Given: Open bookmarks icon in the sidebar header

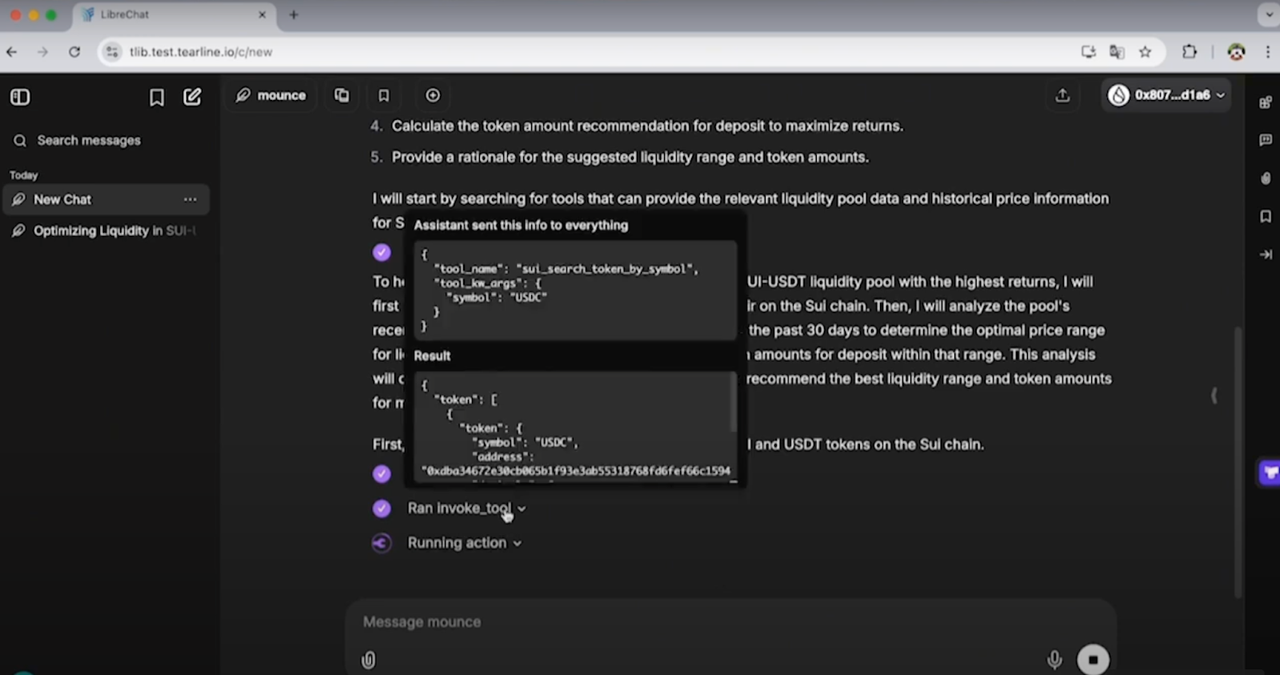Looking at the screenshot, I should [157, 97].
